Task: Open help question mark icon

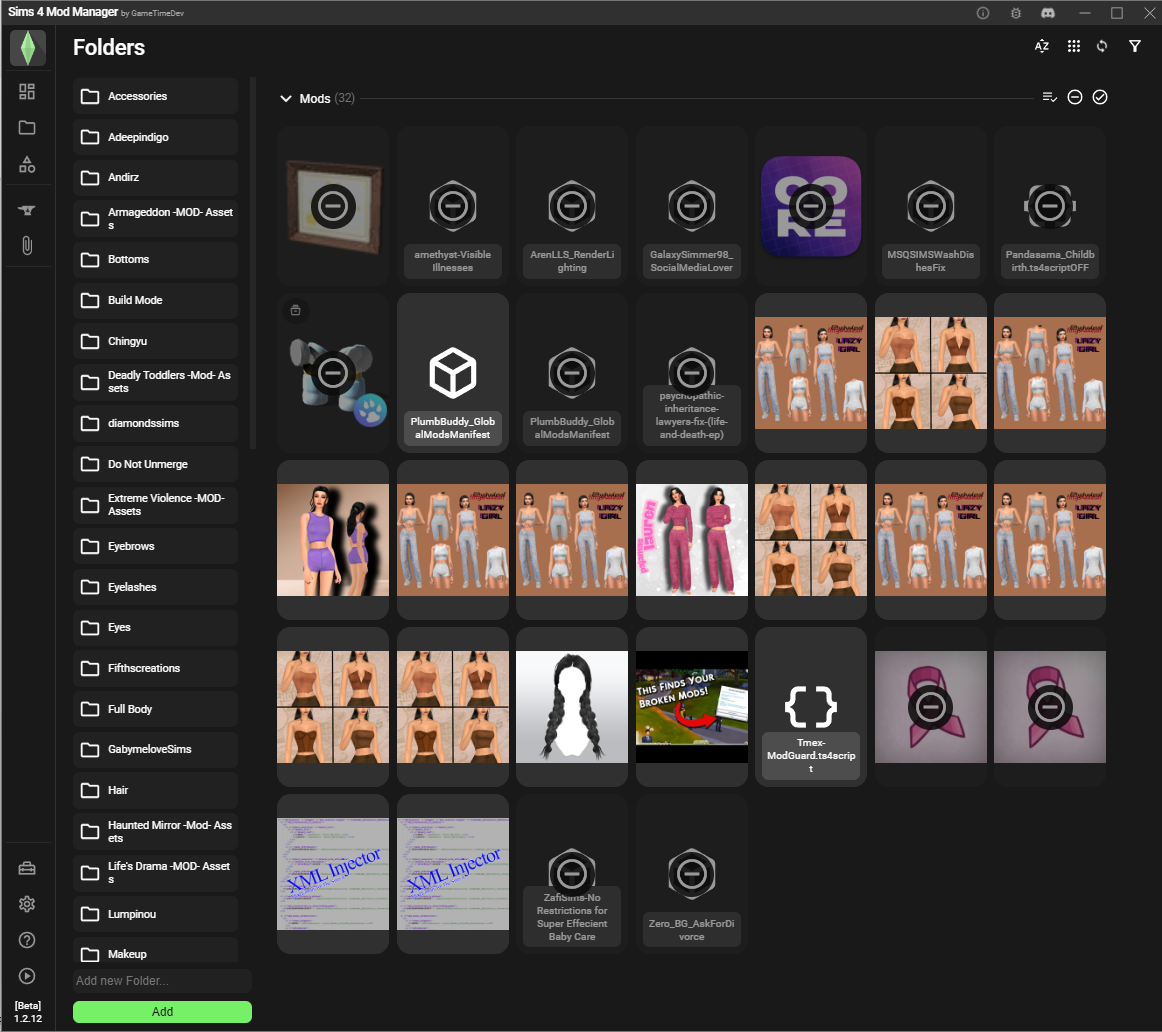Action: click(27, 940)
